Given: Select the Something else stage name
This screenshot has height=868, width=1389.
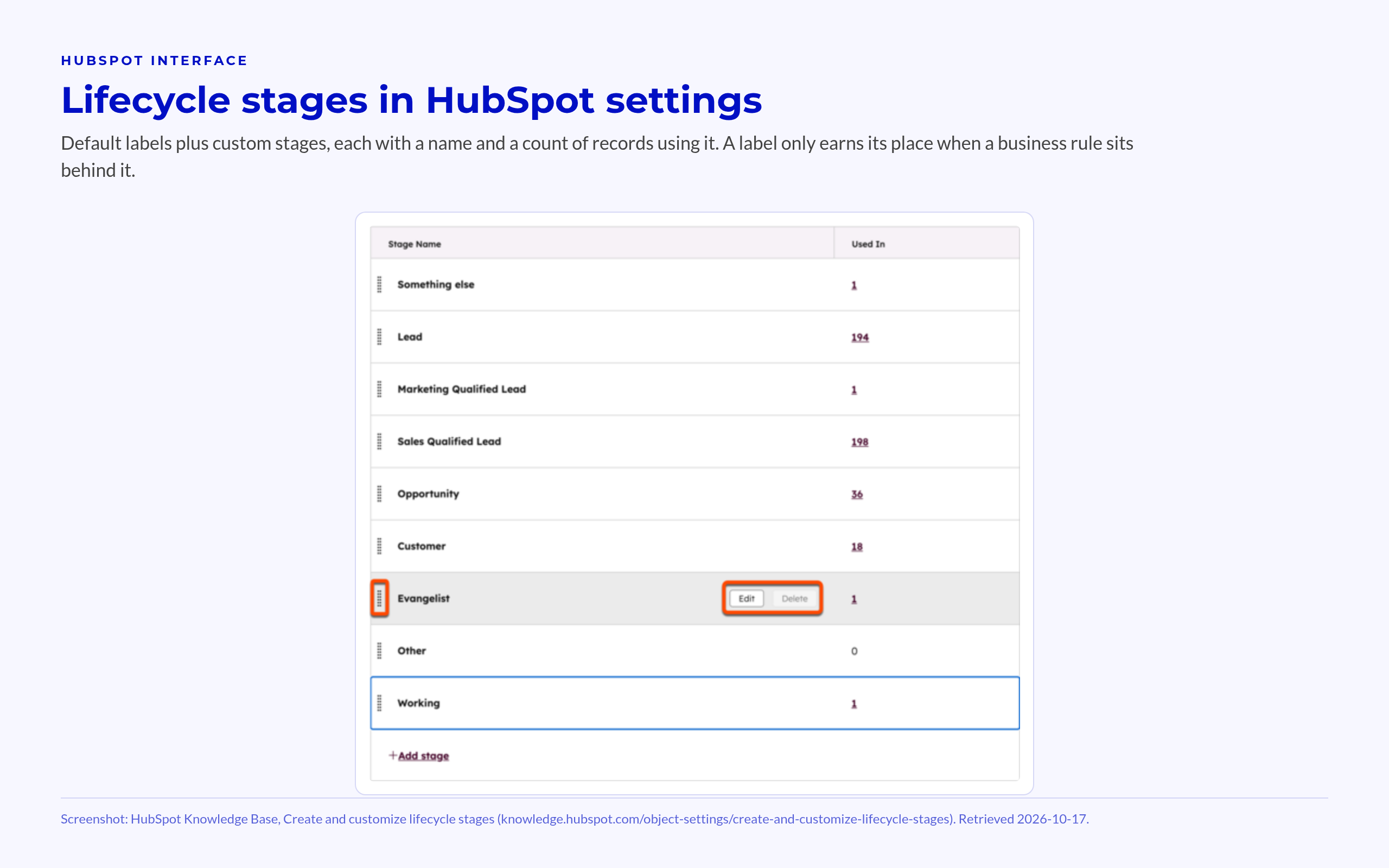Looking at the screenshot, I should (x=436, y=284).
